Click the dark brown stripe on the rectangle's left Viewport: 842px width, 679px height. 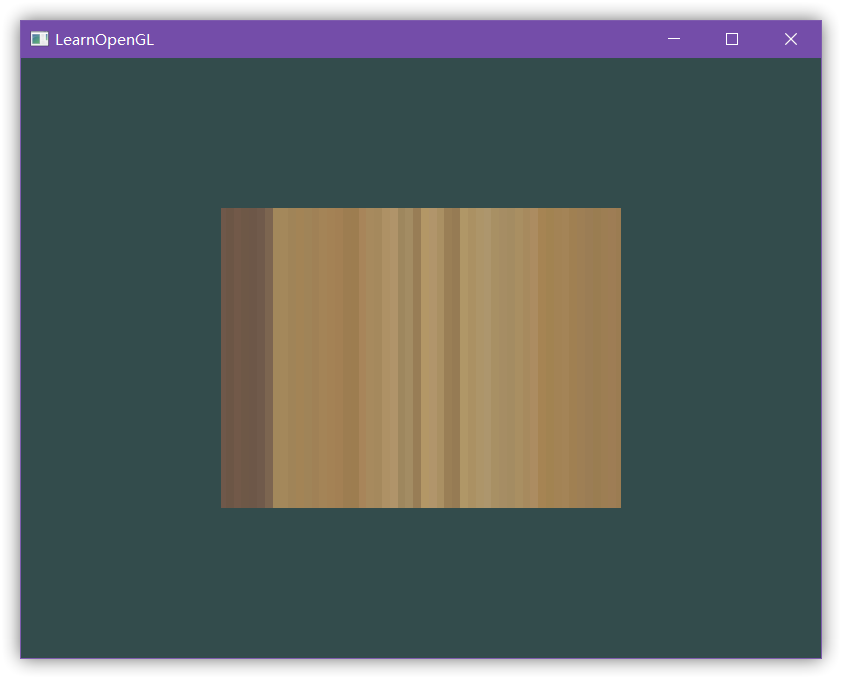(x=246, y=358)
